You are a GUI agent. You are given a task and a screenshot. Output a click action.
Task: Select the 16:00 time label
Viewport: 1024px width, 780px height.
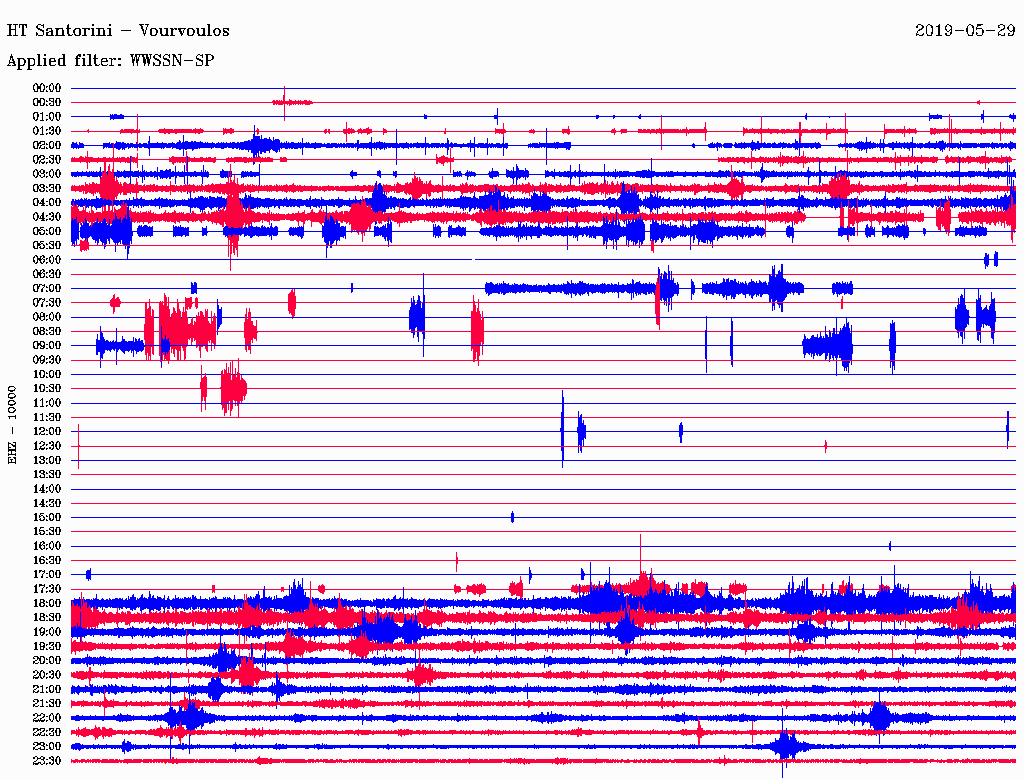47,546
